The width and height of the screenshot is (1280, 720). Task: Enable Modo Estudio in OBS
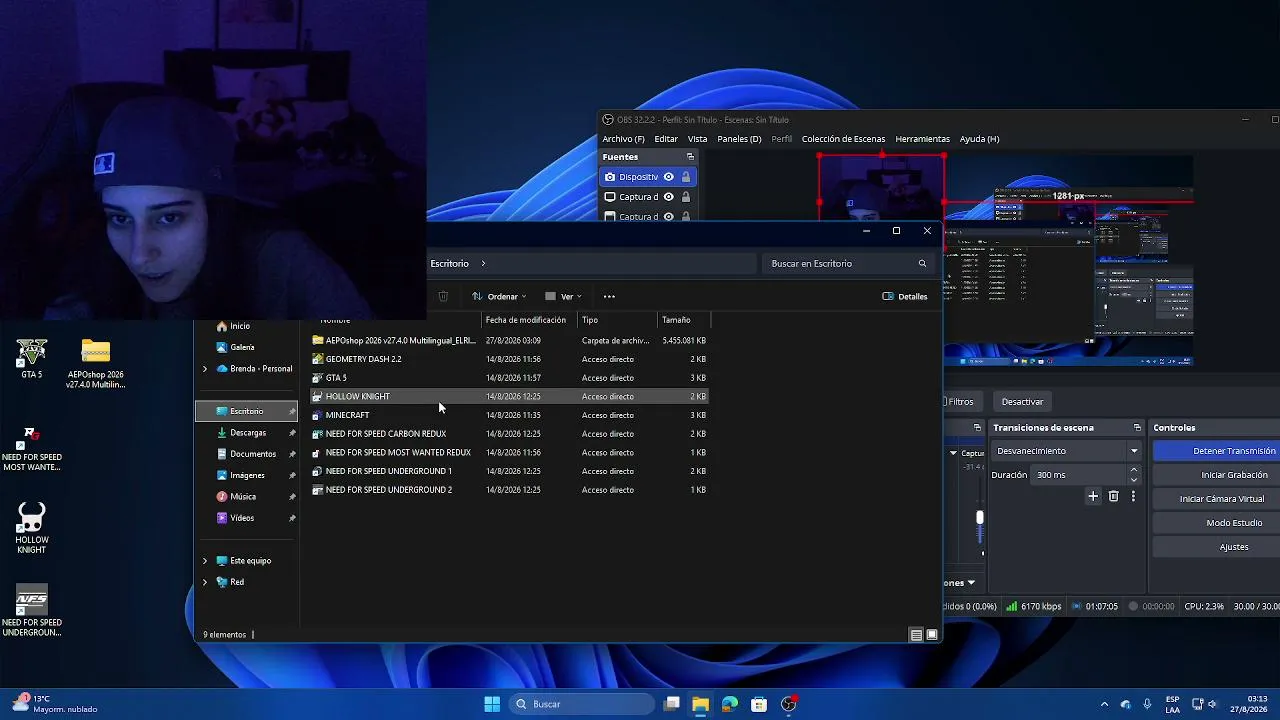(x=1216, y=523)
